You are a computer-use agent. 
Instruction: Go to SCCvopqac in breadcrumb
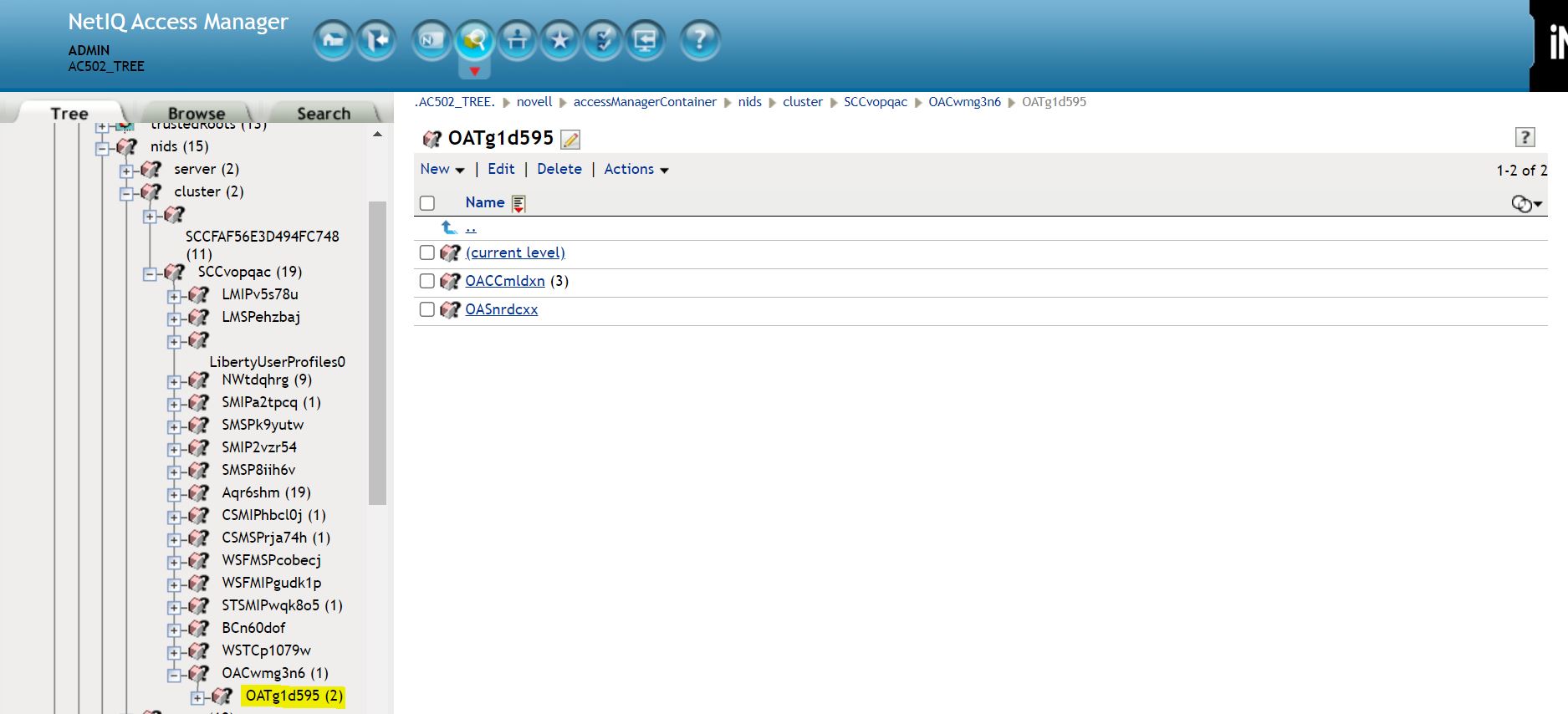pyautogui.click(x=876, y=102)
